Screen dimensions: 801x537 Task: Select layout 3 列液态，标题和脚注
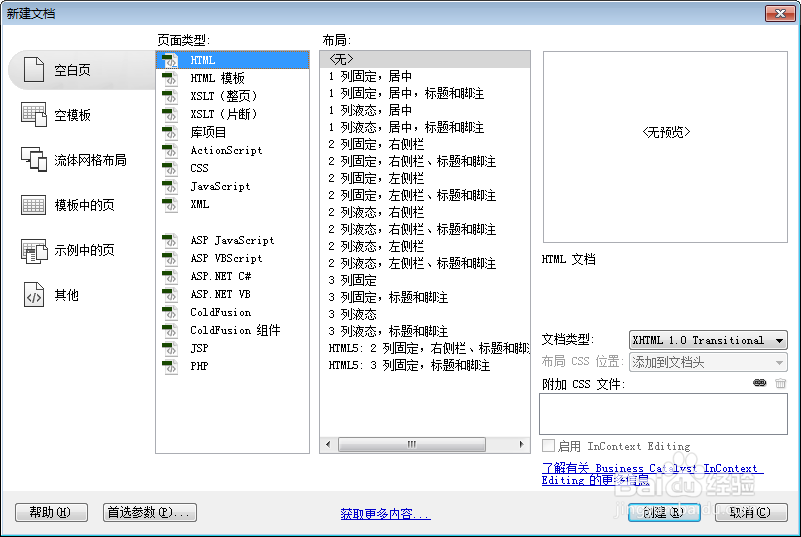[x=425, y=332]
